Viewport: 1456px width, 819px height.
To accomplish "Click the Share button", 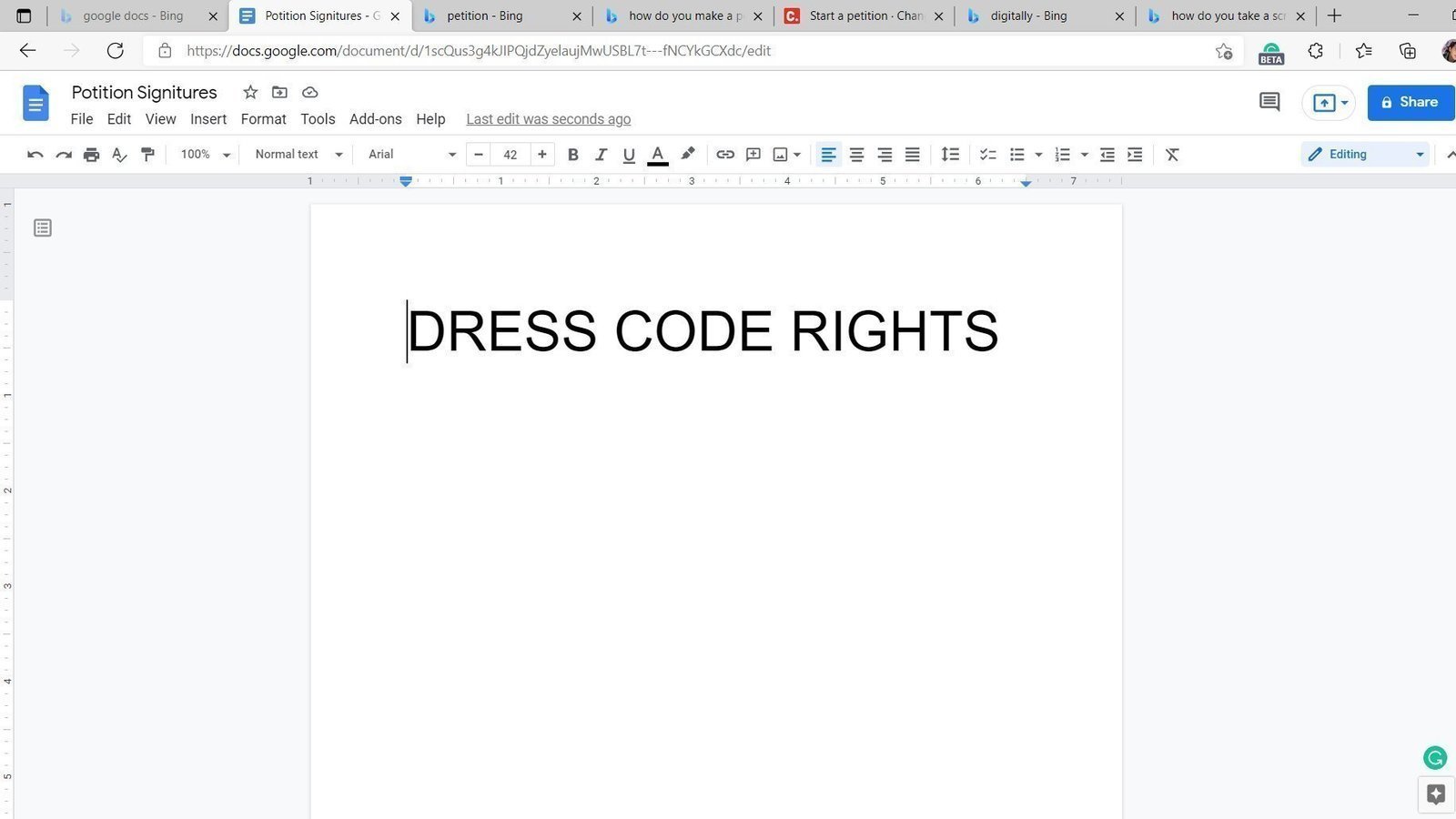I will tap(1410, 102).
